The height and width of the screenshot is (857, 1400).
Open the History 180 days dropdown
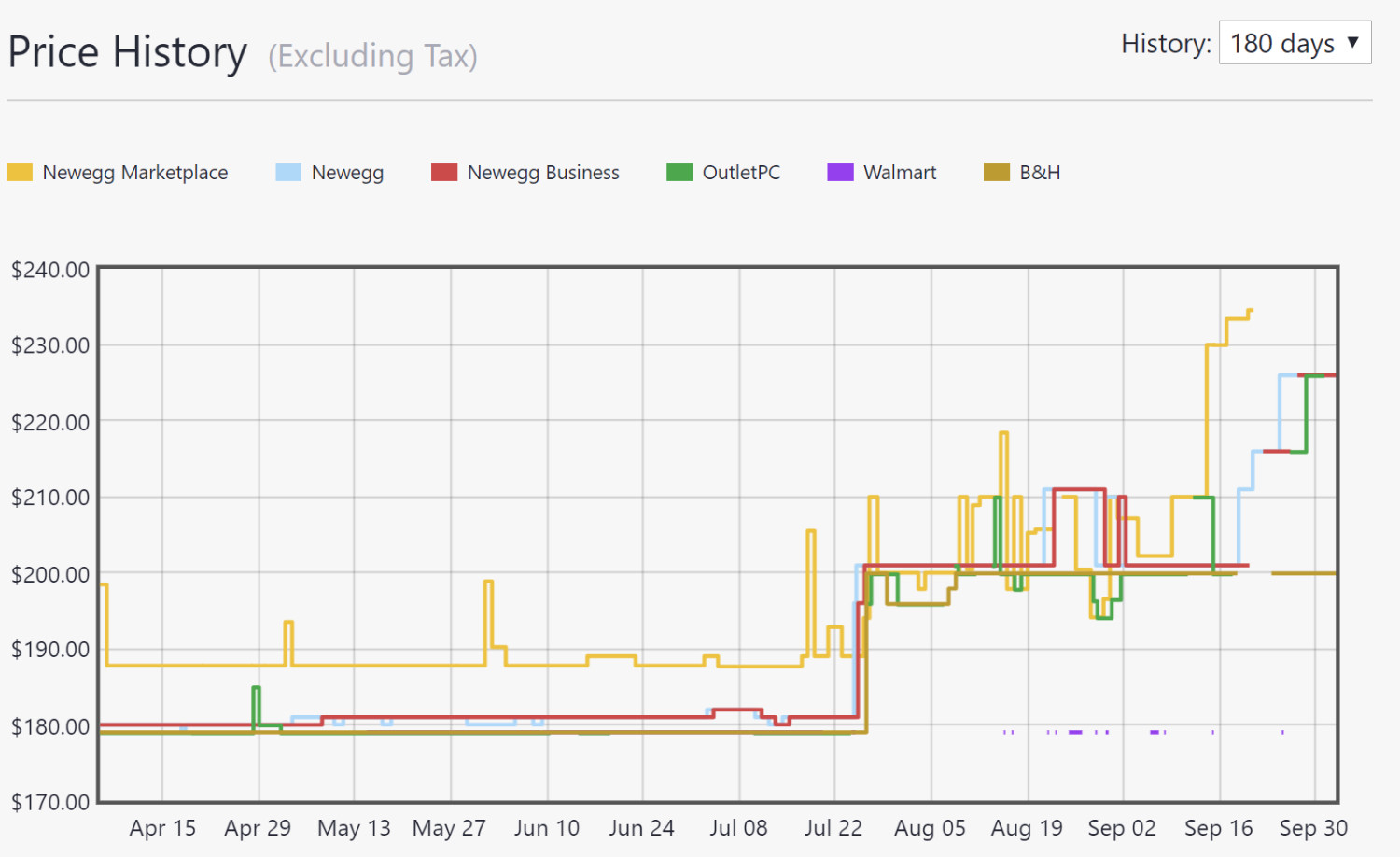point(1294,43)
